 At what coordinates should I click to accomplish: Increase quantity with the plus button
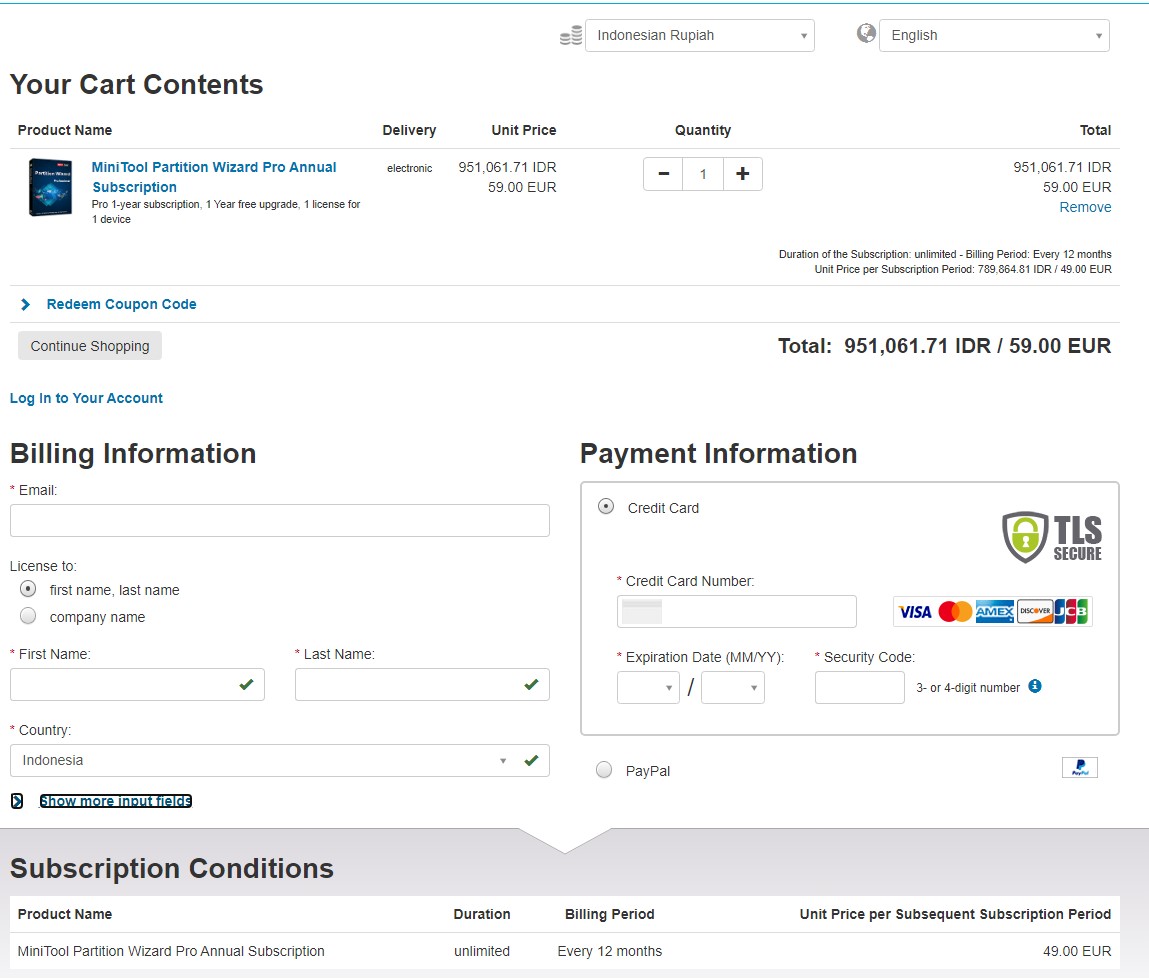tap(742, 174)
